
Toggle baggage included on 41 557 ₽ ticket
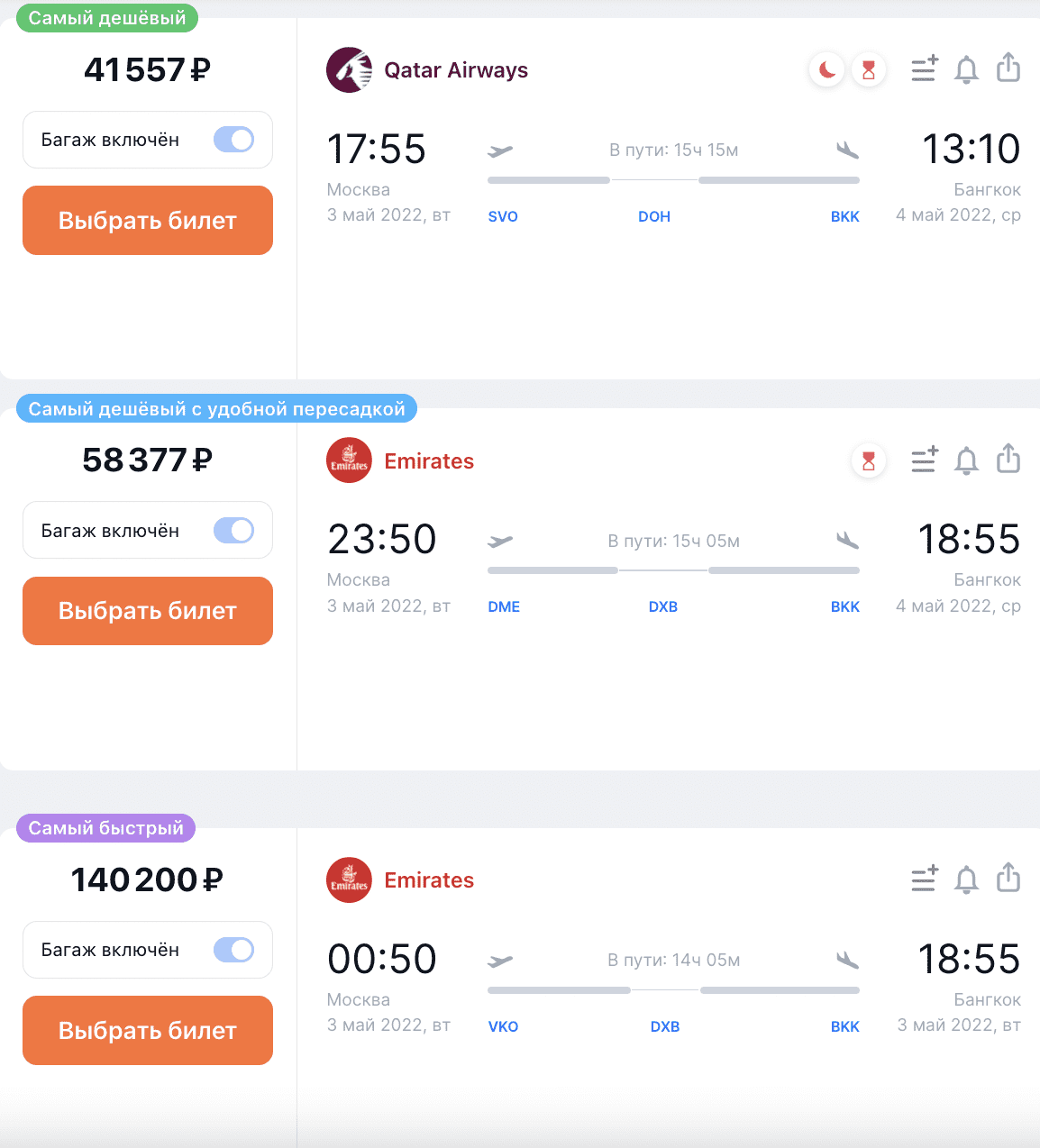click(234, 140)
